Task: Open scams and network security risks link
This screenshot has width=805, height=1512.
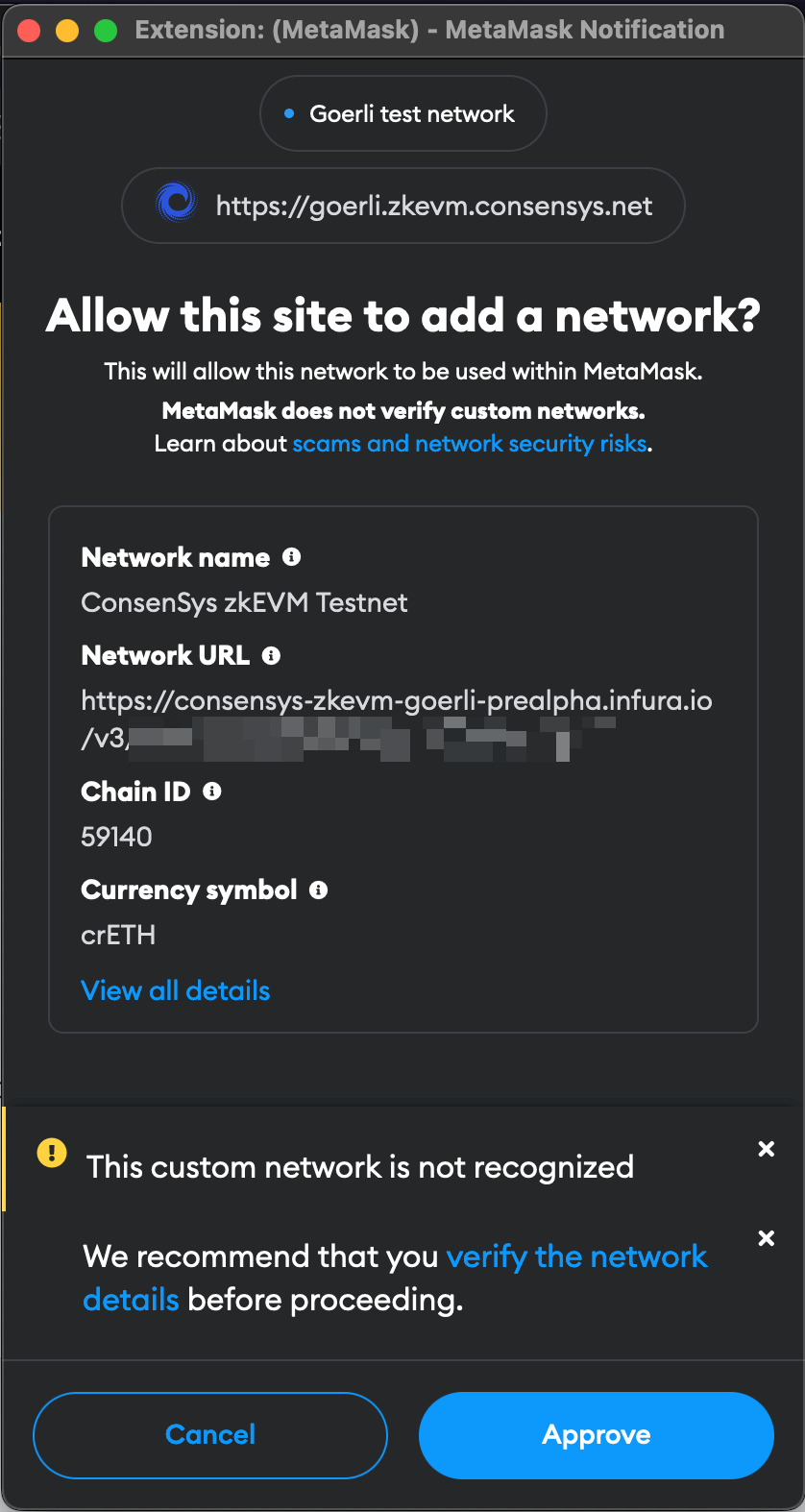Action: pos(470,443)
